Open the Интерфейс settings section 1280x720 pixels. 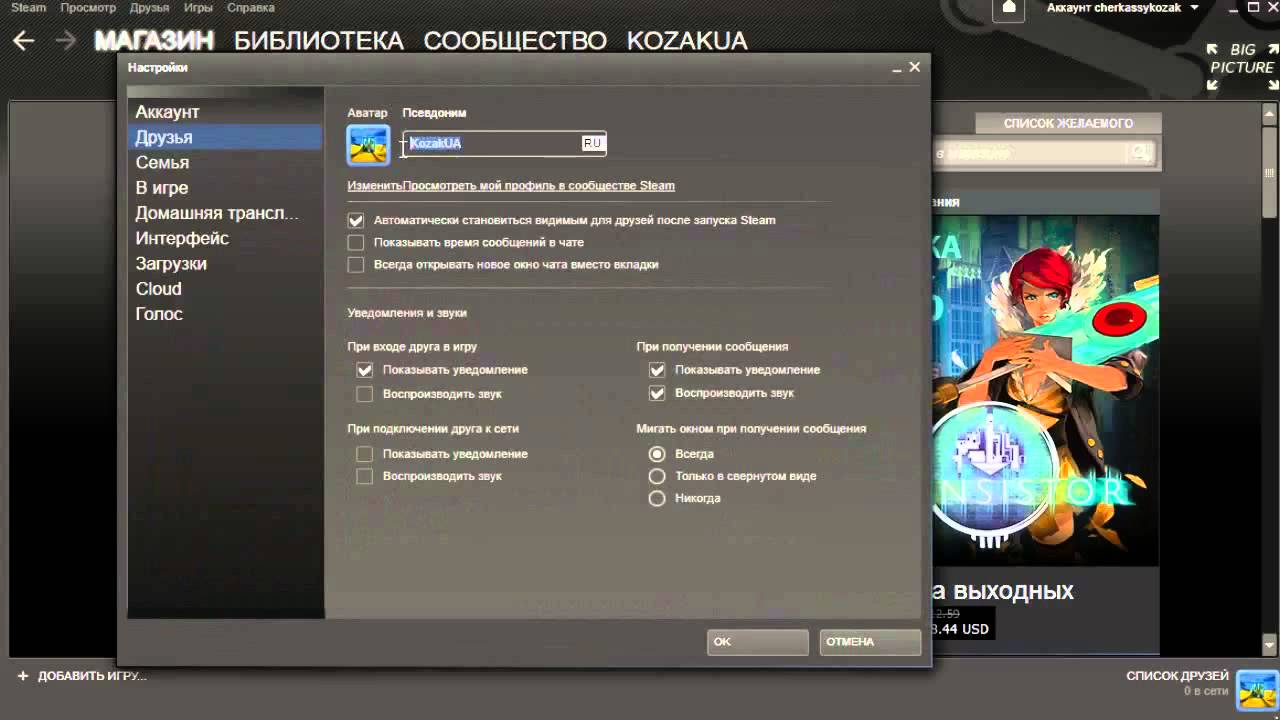tap(225, 238)
